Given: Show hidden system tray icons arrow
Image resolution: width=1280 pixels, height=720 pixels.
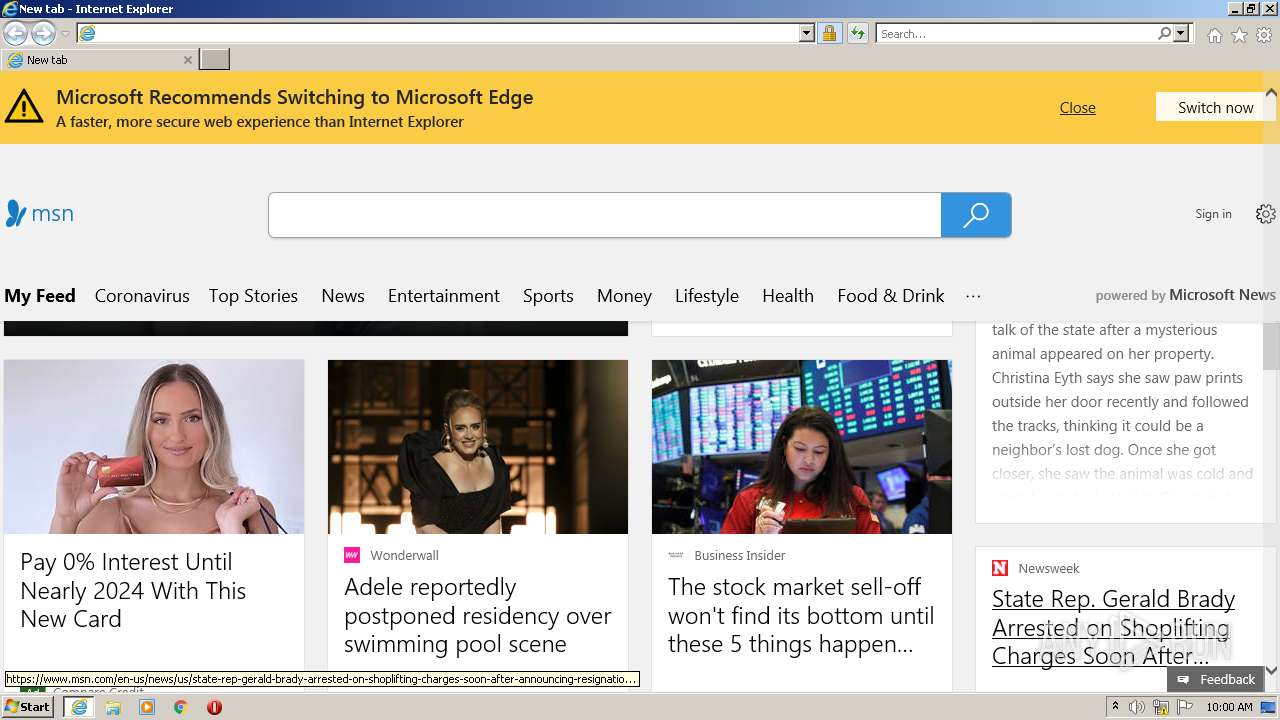Looking at the screenshot, I should [x=1116, y=706].
